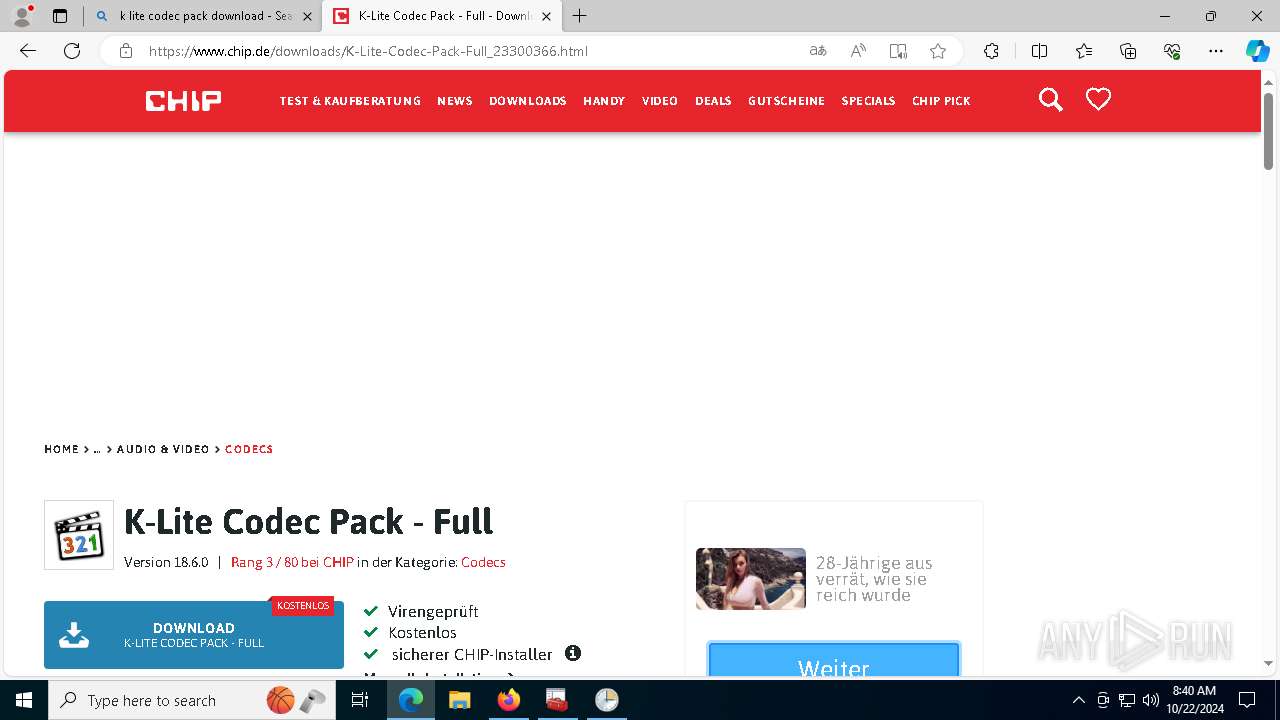This screenshot has height=720, width=1280.
Task: View site information lock icon
Action: 125,51
